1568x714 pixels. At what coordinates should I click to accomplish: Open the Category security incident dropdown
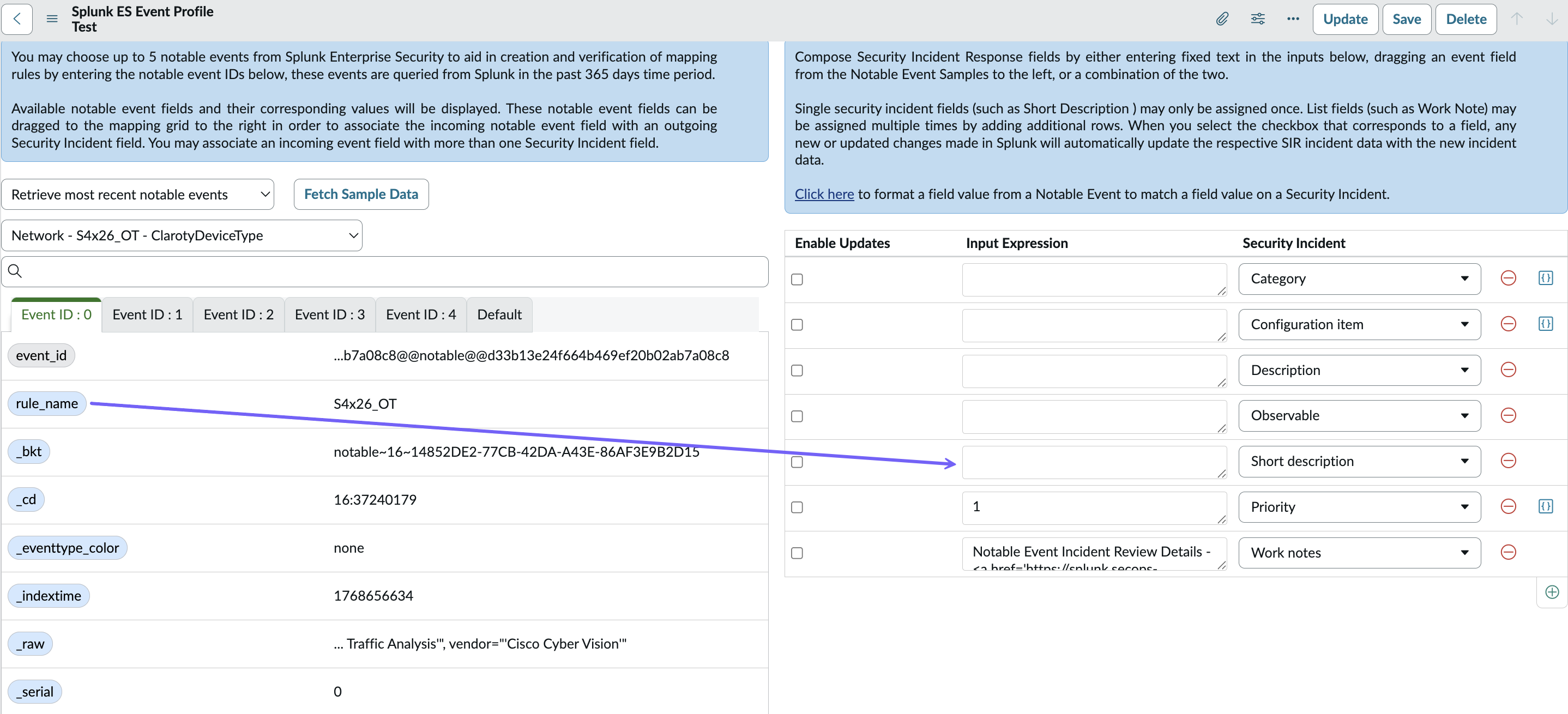point(1359,279)
